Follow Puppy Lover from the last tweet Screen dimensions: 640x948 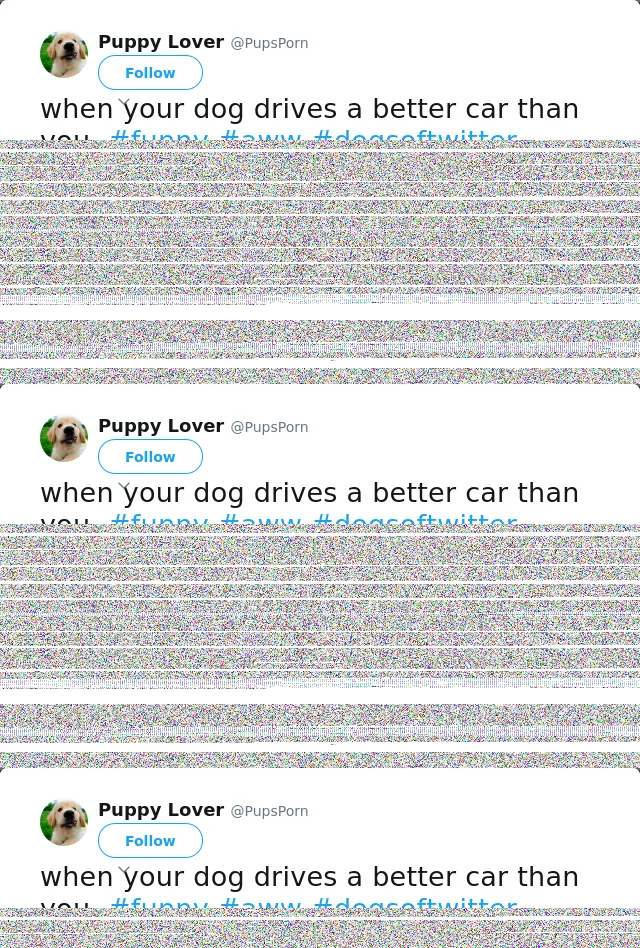[150, 840]
